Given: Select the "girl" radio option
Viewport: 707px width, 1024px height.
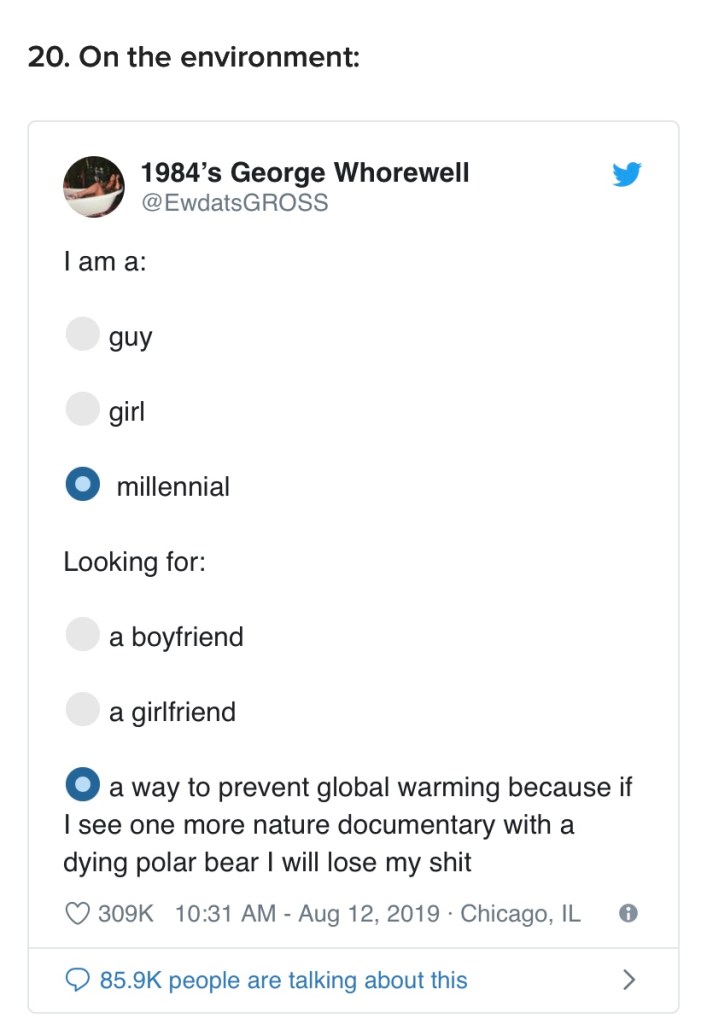Looking at the screenshot, I should tap(82, 409).
